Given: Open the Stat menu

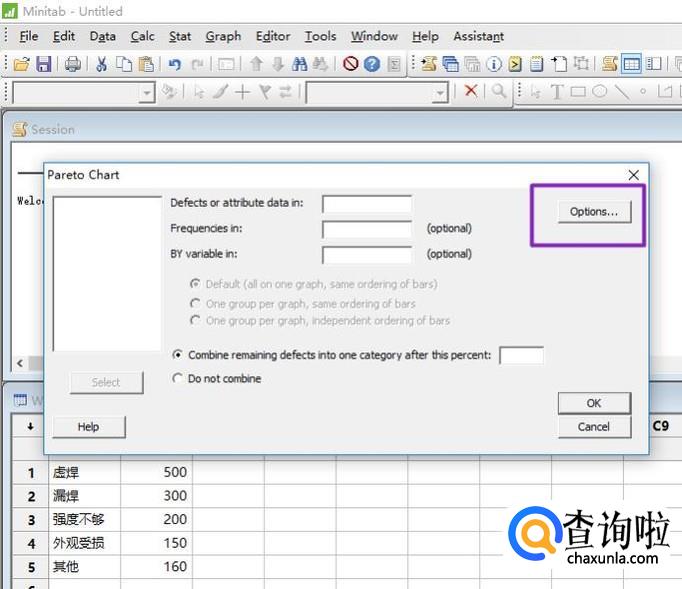Looking at the screenshot, I should click(x=180, y=36).
